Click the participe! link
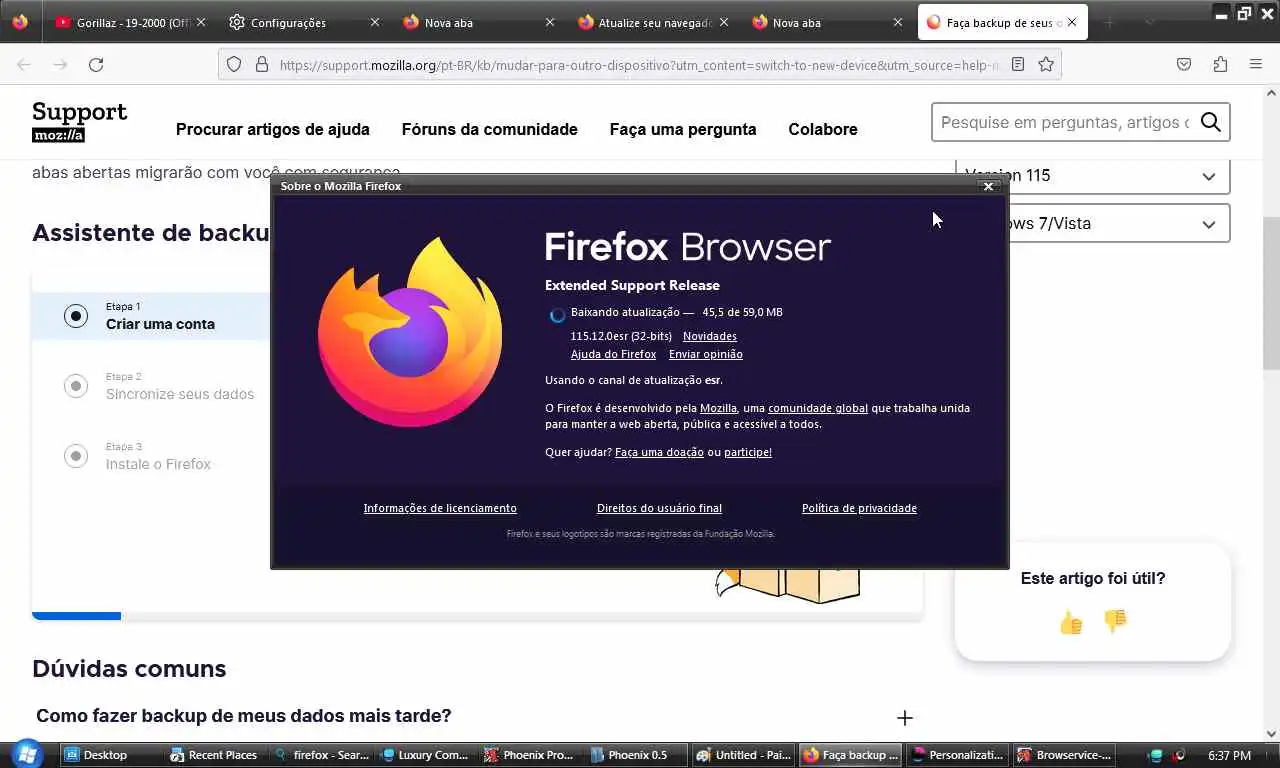 [748, 452]
